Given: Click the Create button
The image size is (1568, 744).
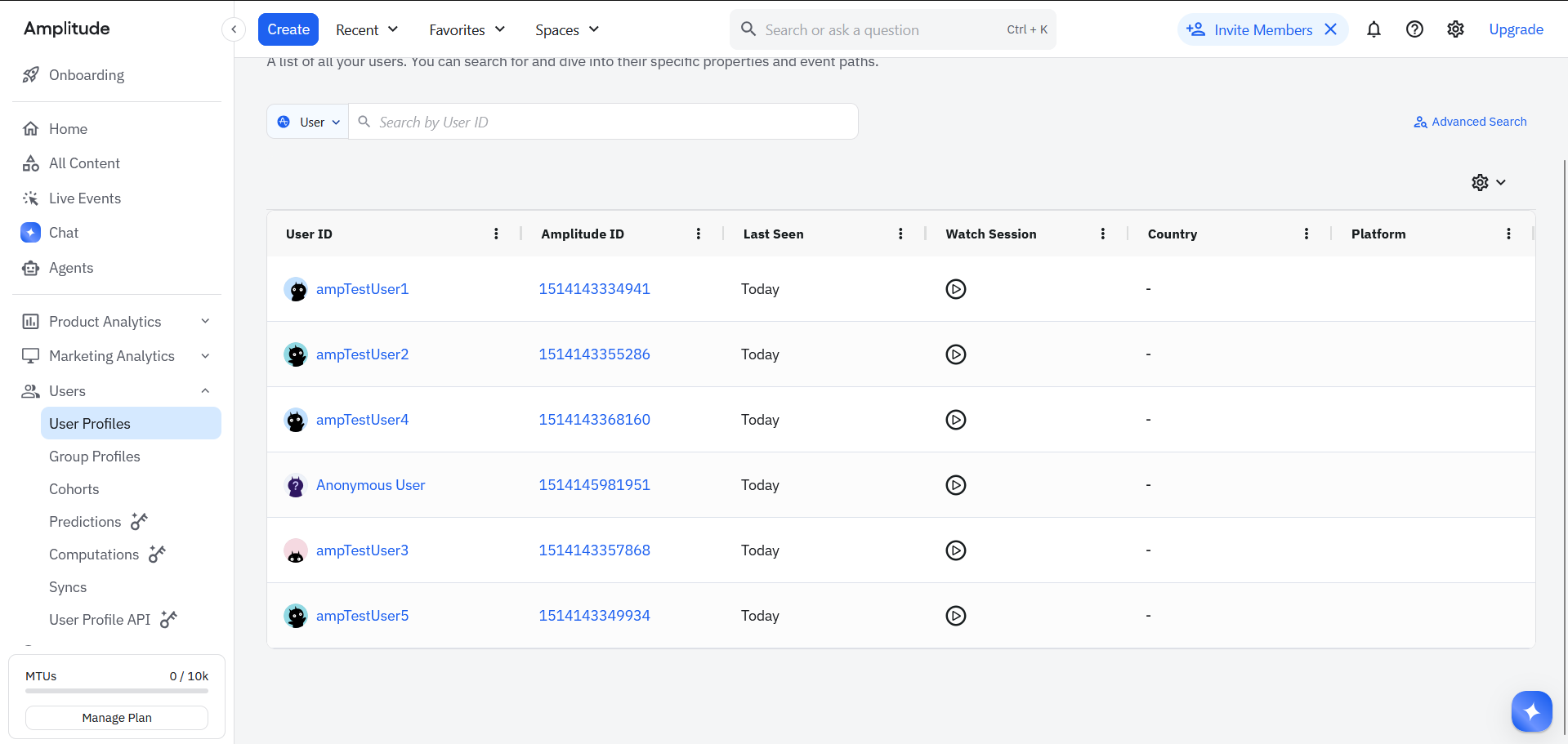Looking at the screenshot, I should [x=288, y=29].
